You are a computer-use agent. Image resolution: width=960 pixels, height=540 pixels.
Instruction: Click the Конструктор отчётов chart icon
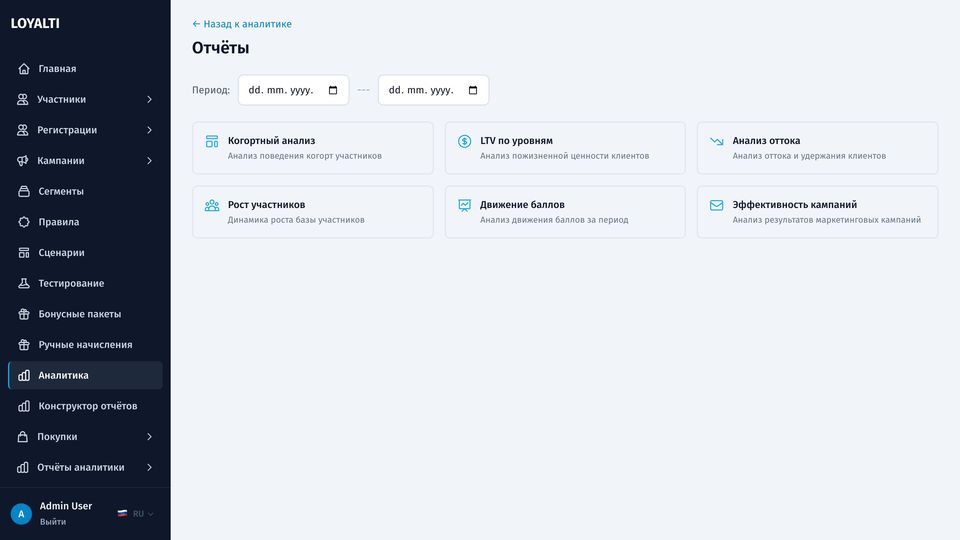point(24,406)
